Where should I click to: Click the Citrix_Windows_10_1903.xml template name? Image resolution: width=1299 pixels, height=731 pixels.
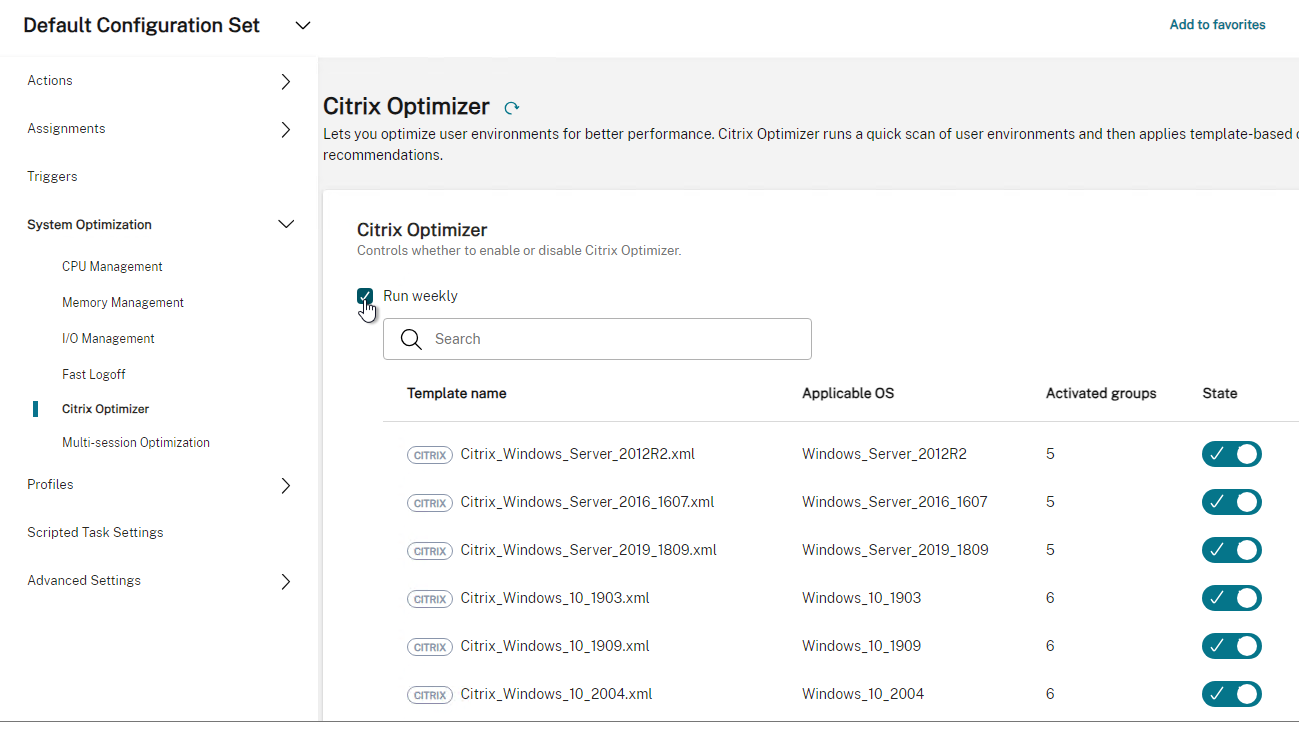[x=555, y=598]
